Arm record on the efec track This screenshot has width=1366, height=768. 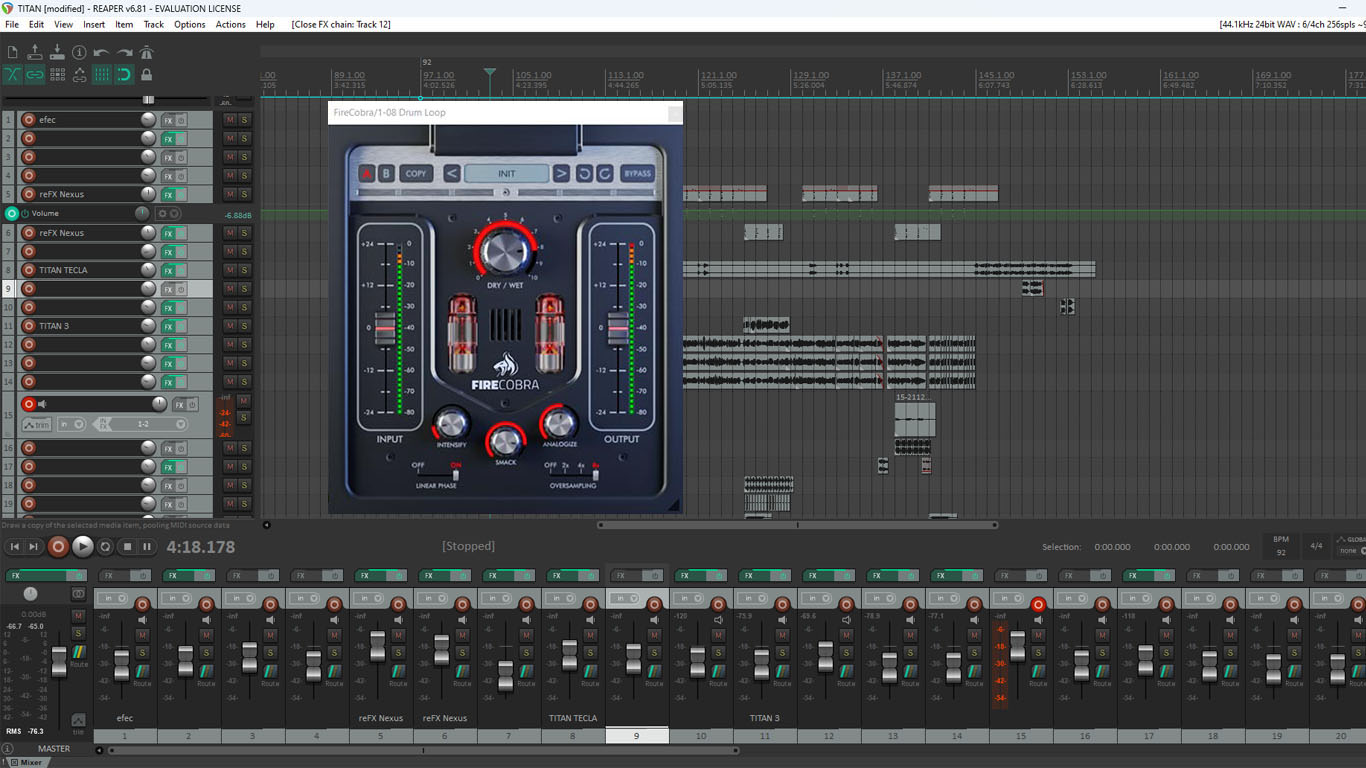point(28,120)
